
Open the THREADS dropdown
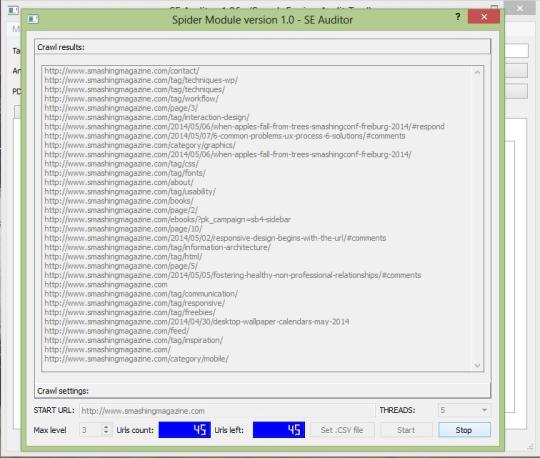click(464, 410)
